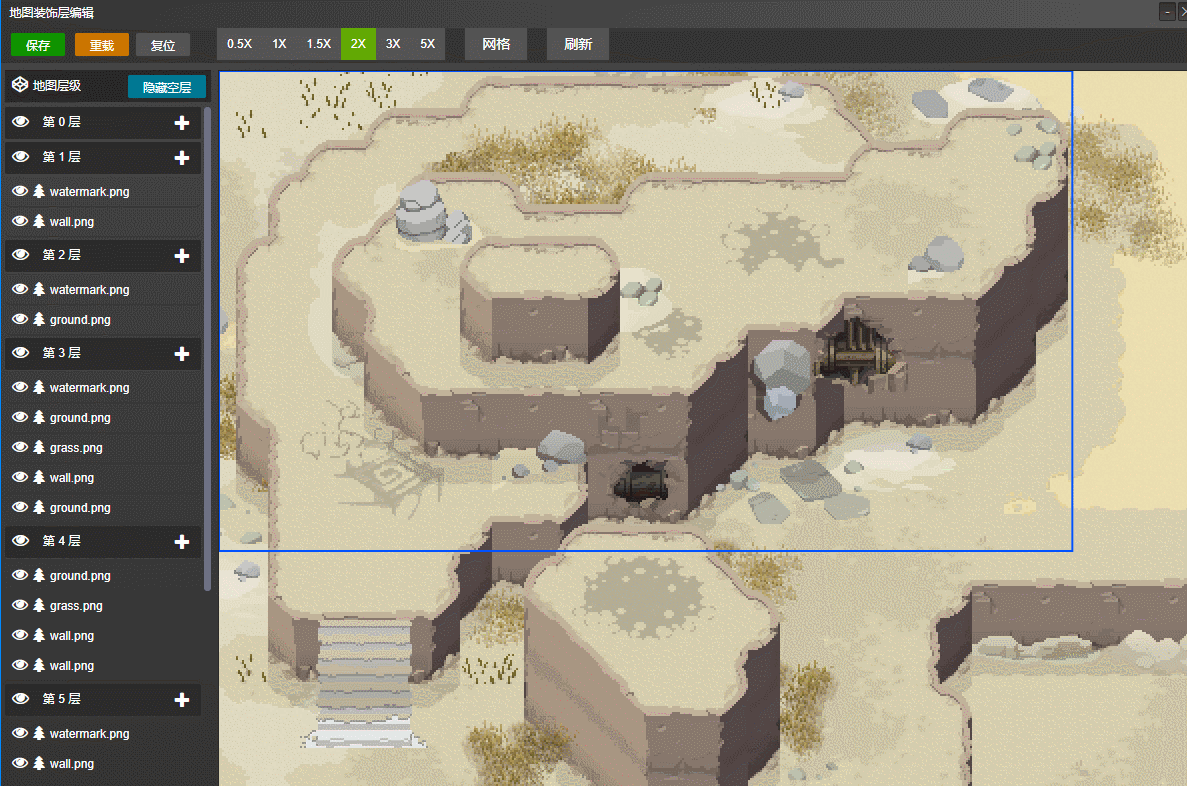Hide ground.png in 第 2 层

coord(20,320)
